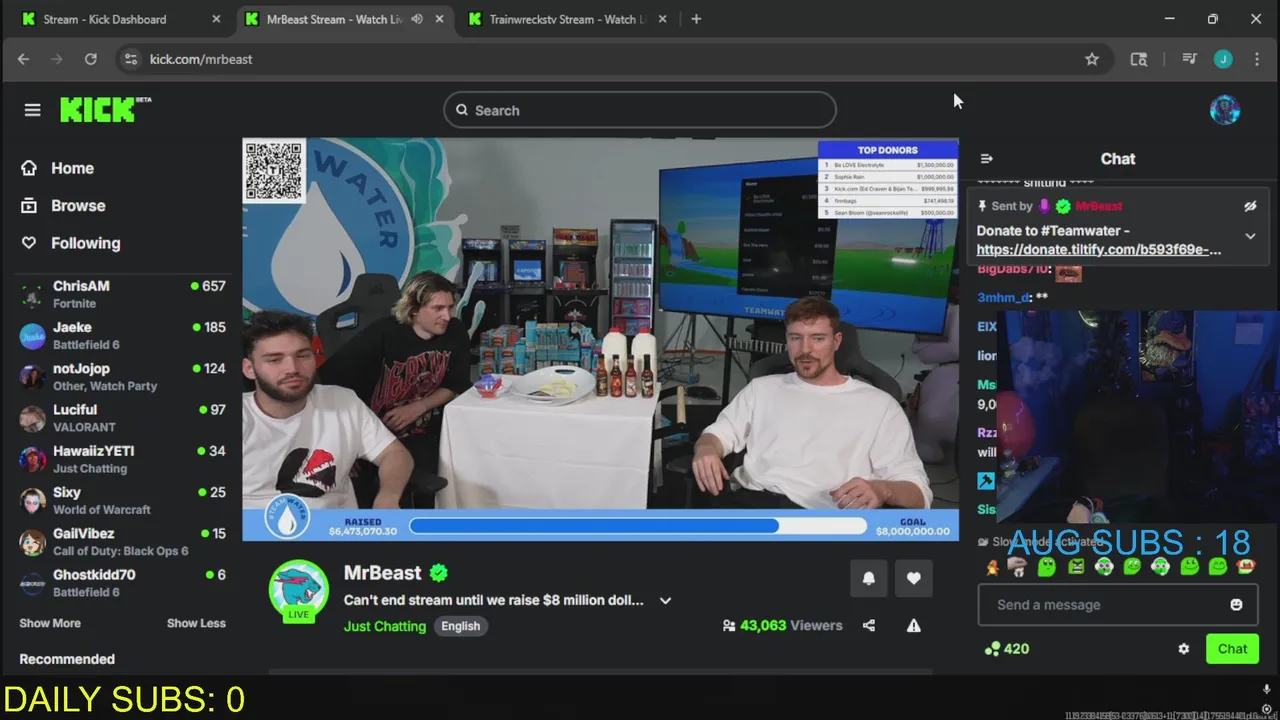Click the MrBeast channel name
The height and width of the screenshot is (720, 1280).
coord(382,573)
